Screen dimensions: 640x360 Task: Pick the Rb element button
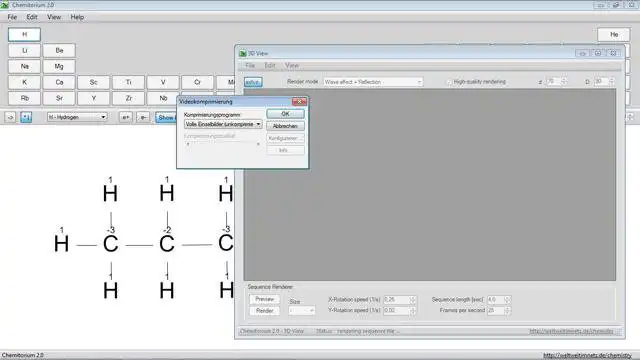point(24,98)
